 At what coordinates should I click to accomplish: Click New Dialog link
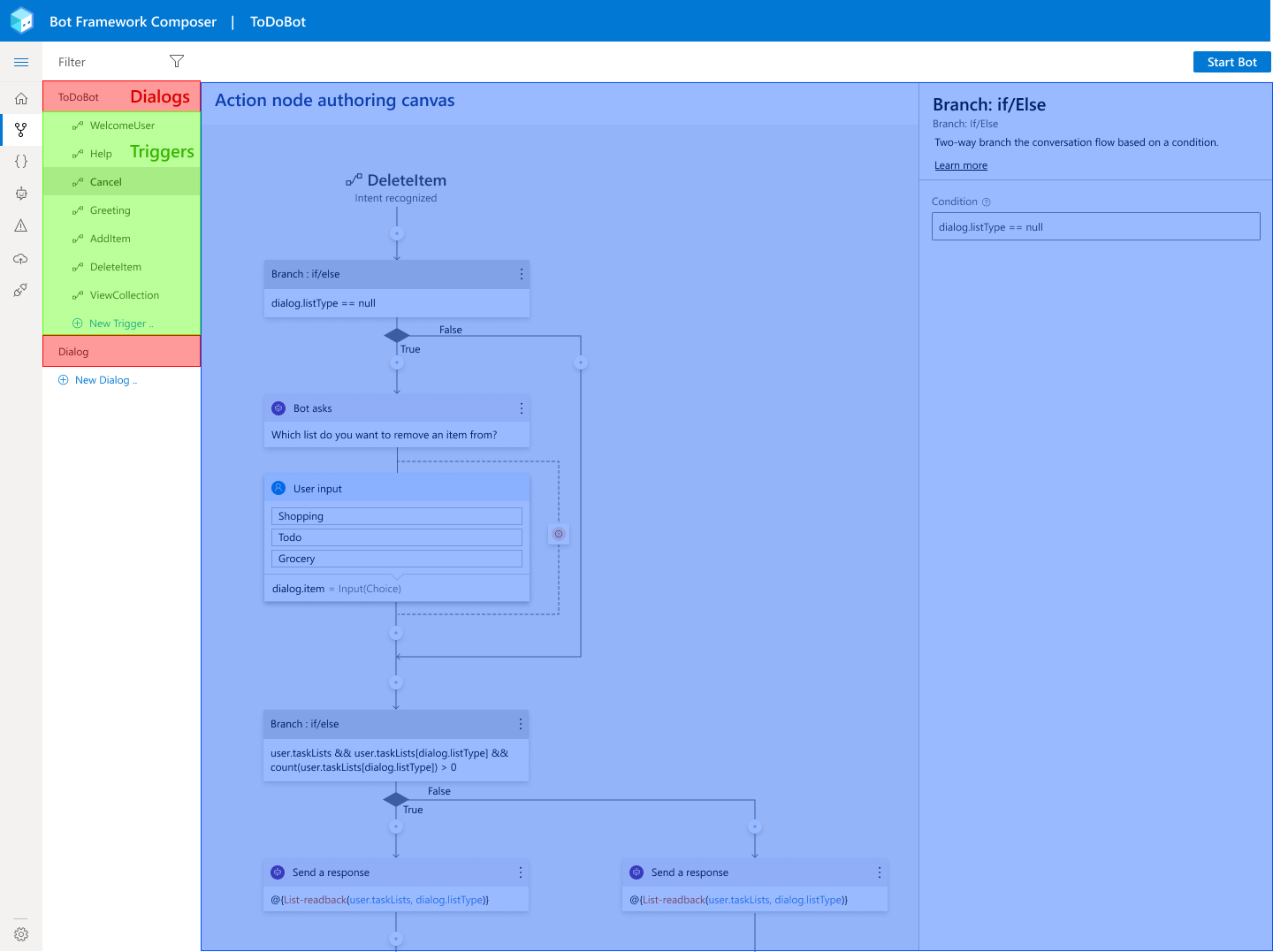tap(98, 380)
